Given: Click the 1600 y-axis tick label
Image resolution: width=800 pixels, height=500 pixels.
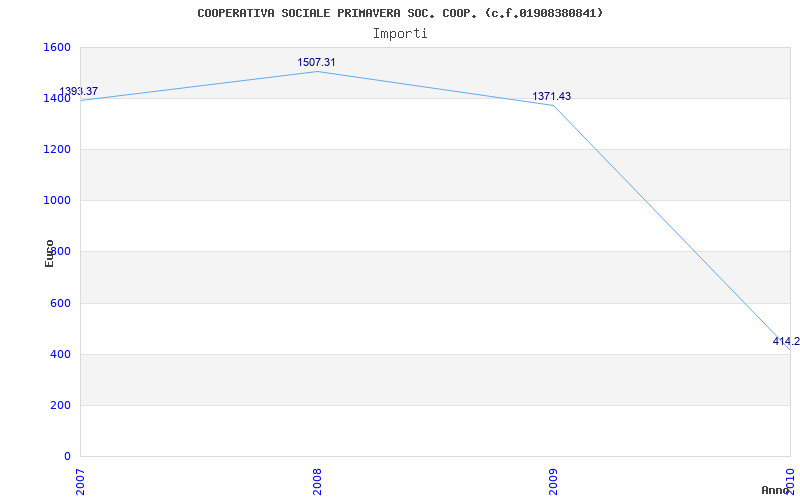Looking at the screenshot, I should tap(57, 47).
